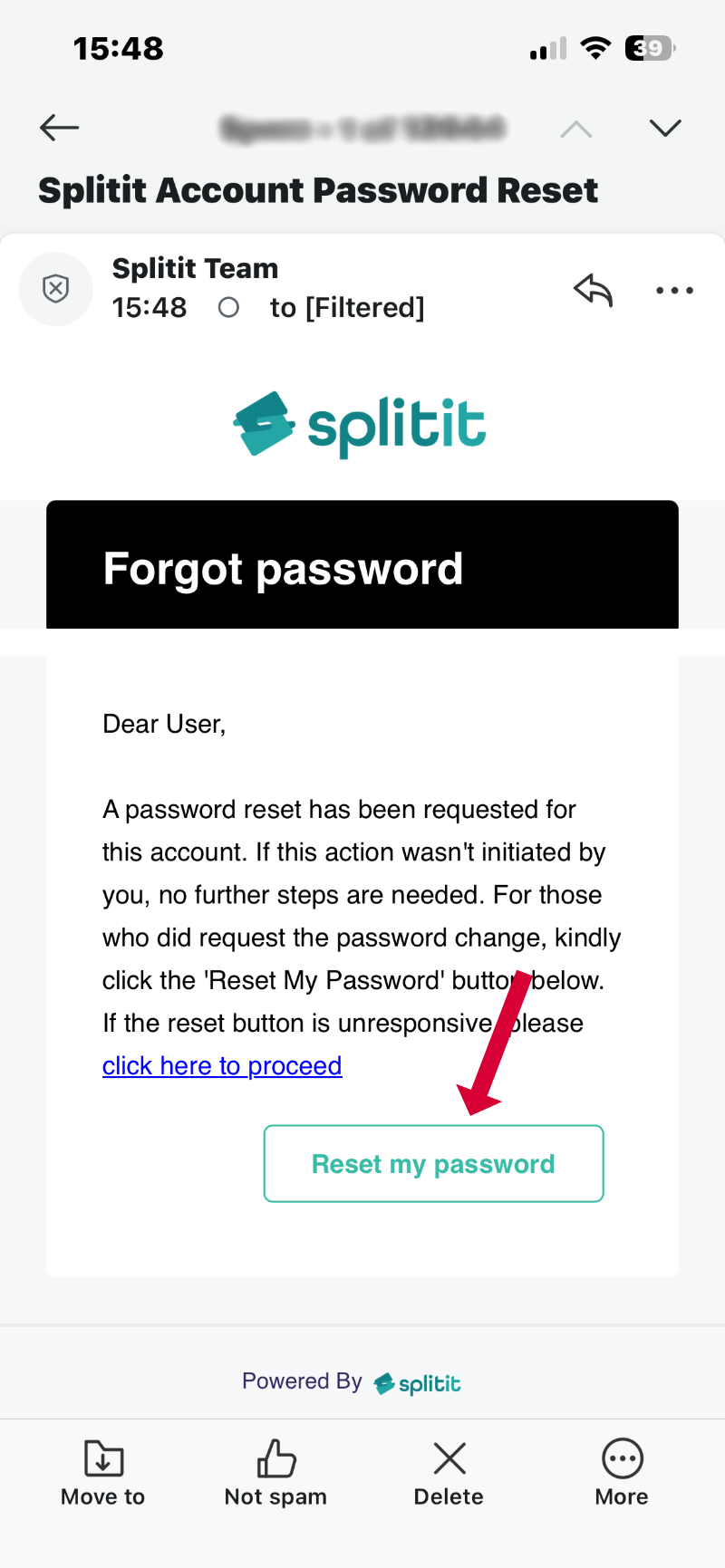The image size is (725, 1568).
Task: Tap the sender name 'Splitit Team'
Action: coord(195,268)
